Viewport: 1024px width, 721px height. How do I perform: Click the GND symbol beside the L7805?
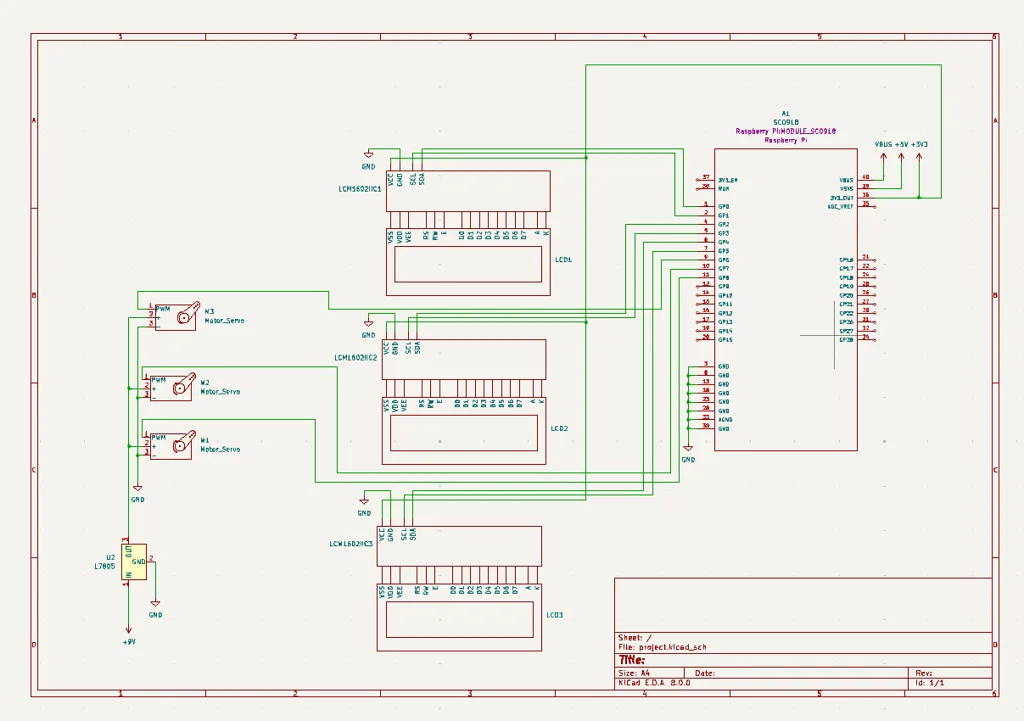point(155,603)
